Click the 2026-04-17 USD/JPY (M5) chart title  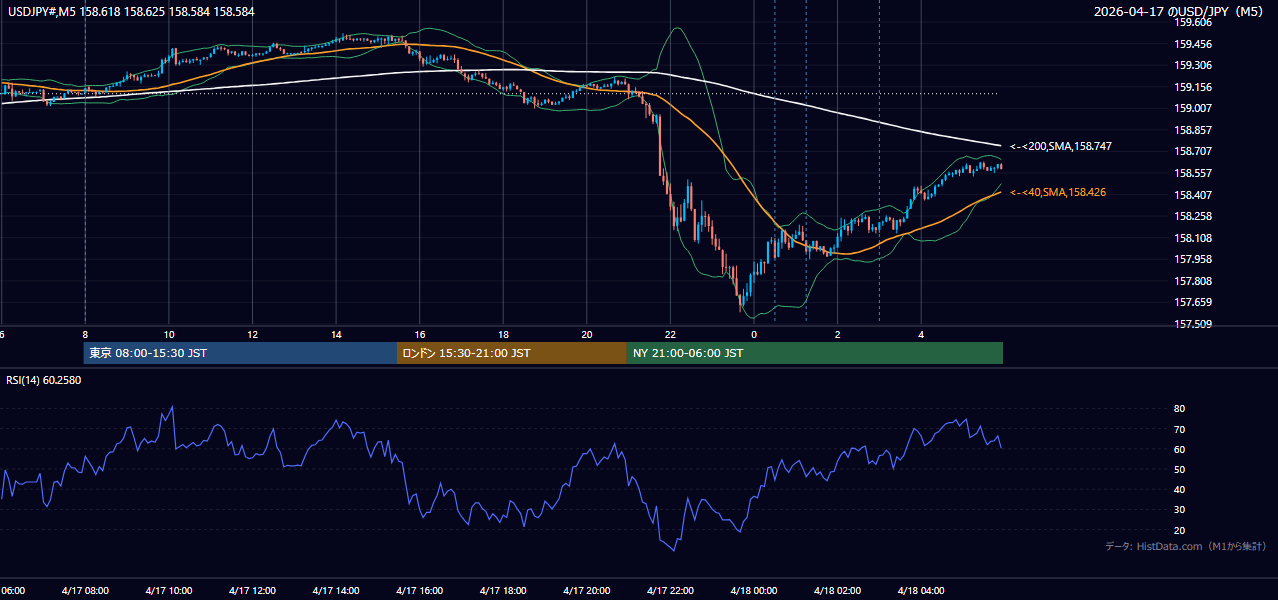1180,12
